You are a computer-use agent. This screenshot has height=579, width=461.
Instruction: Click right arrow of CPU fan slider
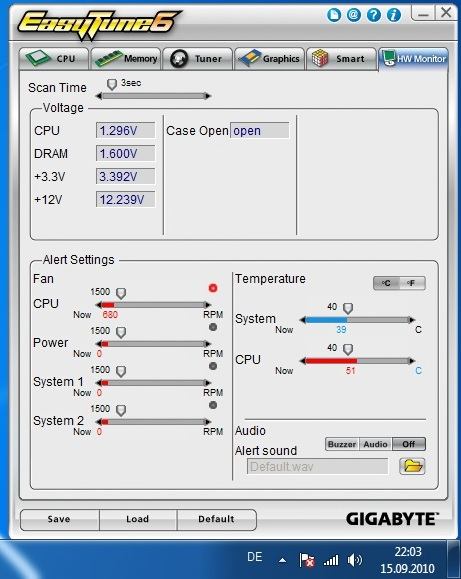(208, 305)
